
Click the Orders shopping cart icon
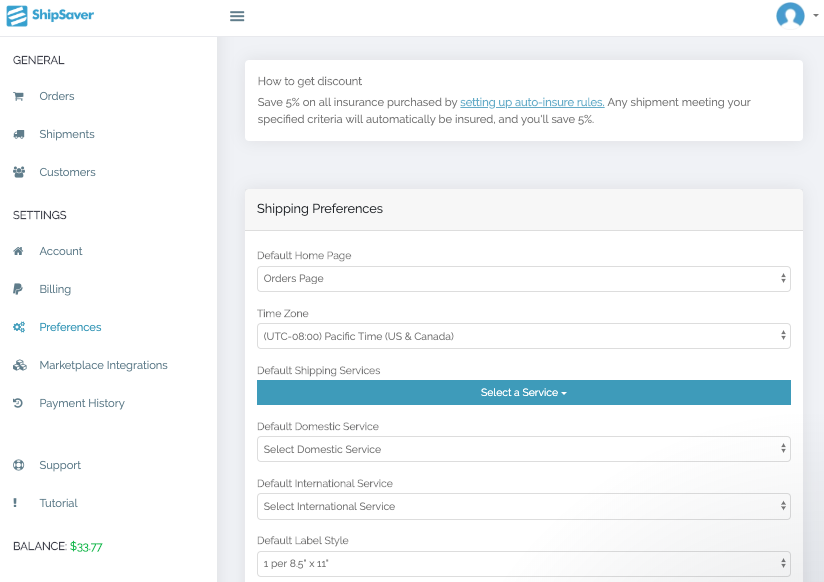(18, 96)
